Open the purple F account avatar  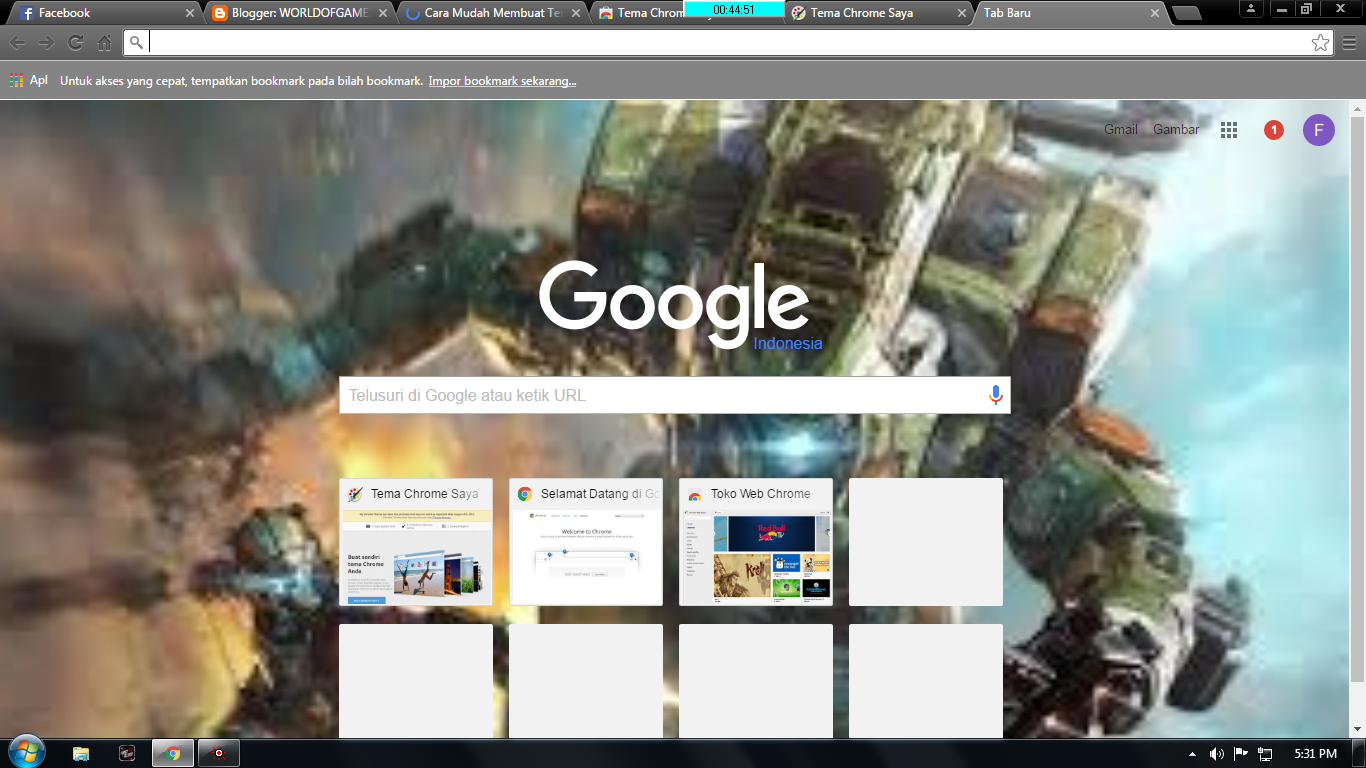tap(1319, 130)
